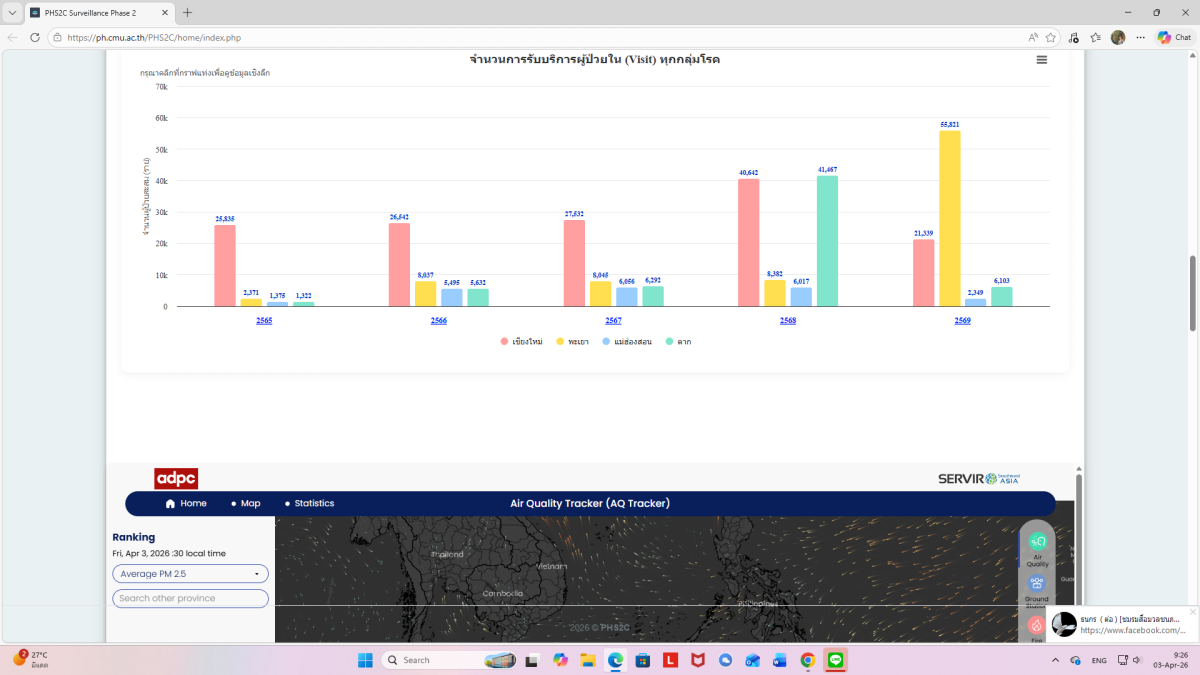
Task: Open the Read aloud icon in address bar
Action: (x=1032, y=37)
